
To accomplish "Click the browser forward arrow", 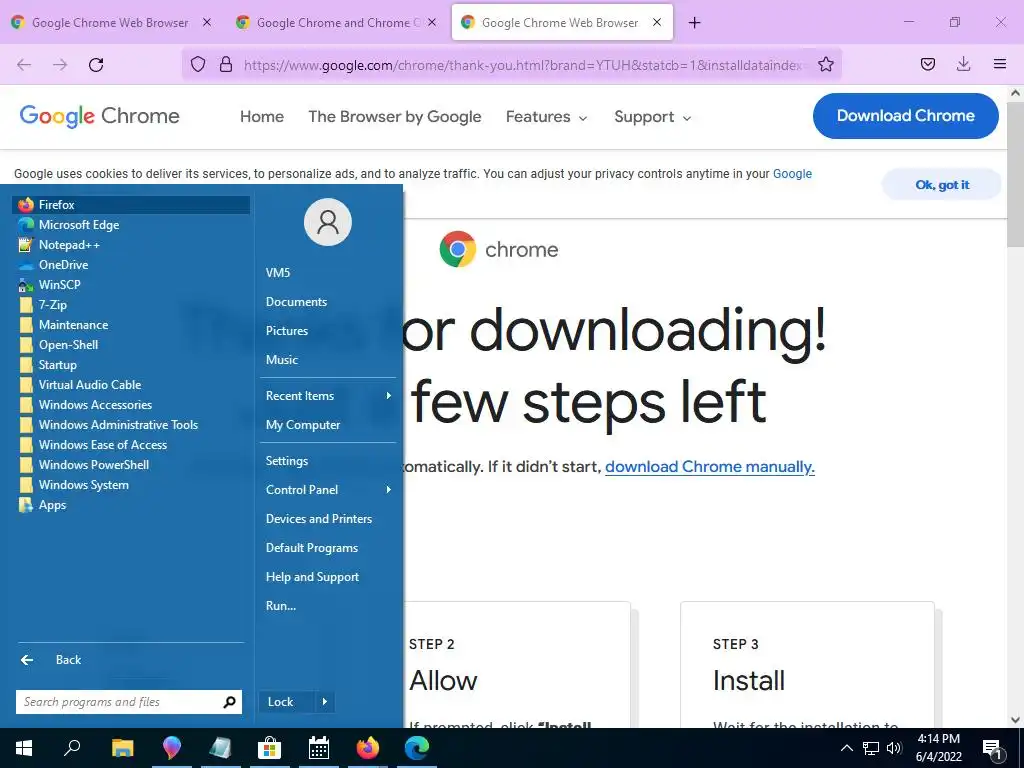I will click(60, 65).
